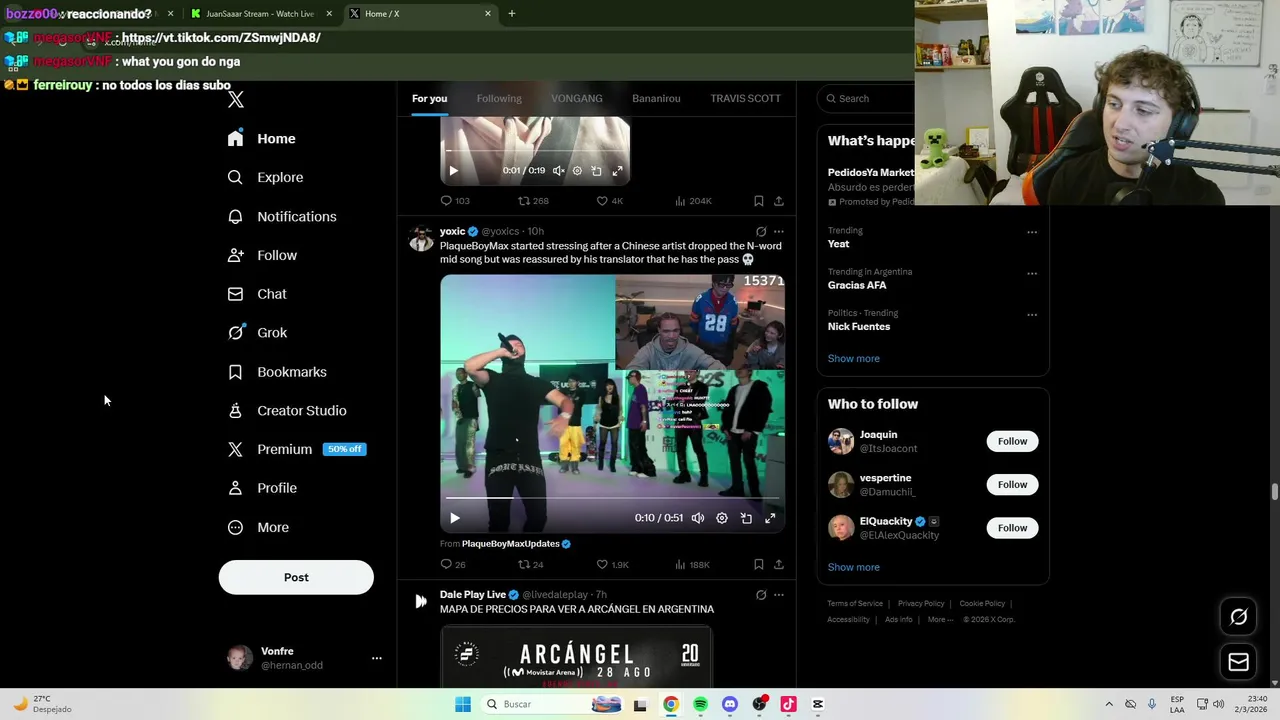Screen dimensions: 1280x720
Task: Follow Joaquin in Who to follow
Action: coord(1012,441)
